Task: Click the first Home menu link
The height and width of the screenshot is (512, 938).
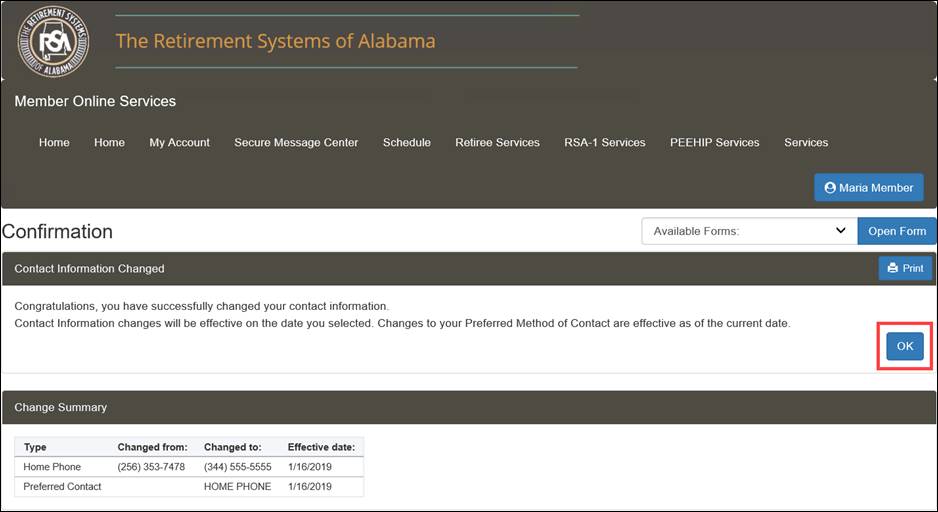Action: 54,143
